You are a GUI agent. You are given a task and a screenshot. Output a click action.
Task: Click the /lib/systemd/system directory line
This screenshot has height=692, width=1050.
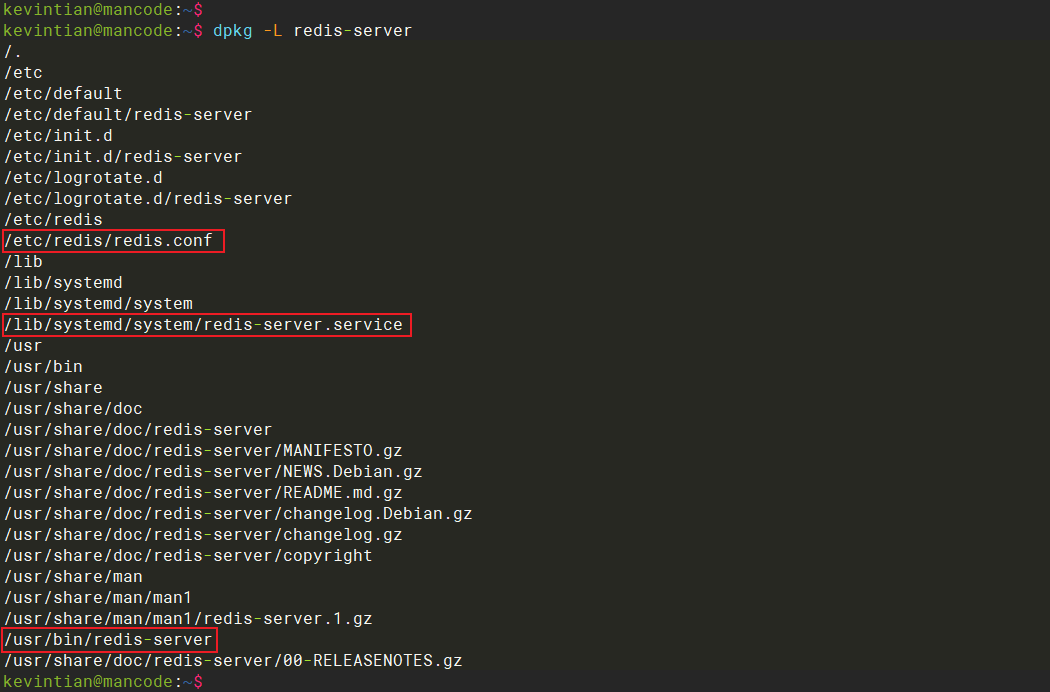99,304
